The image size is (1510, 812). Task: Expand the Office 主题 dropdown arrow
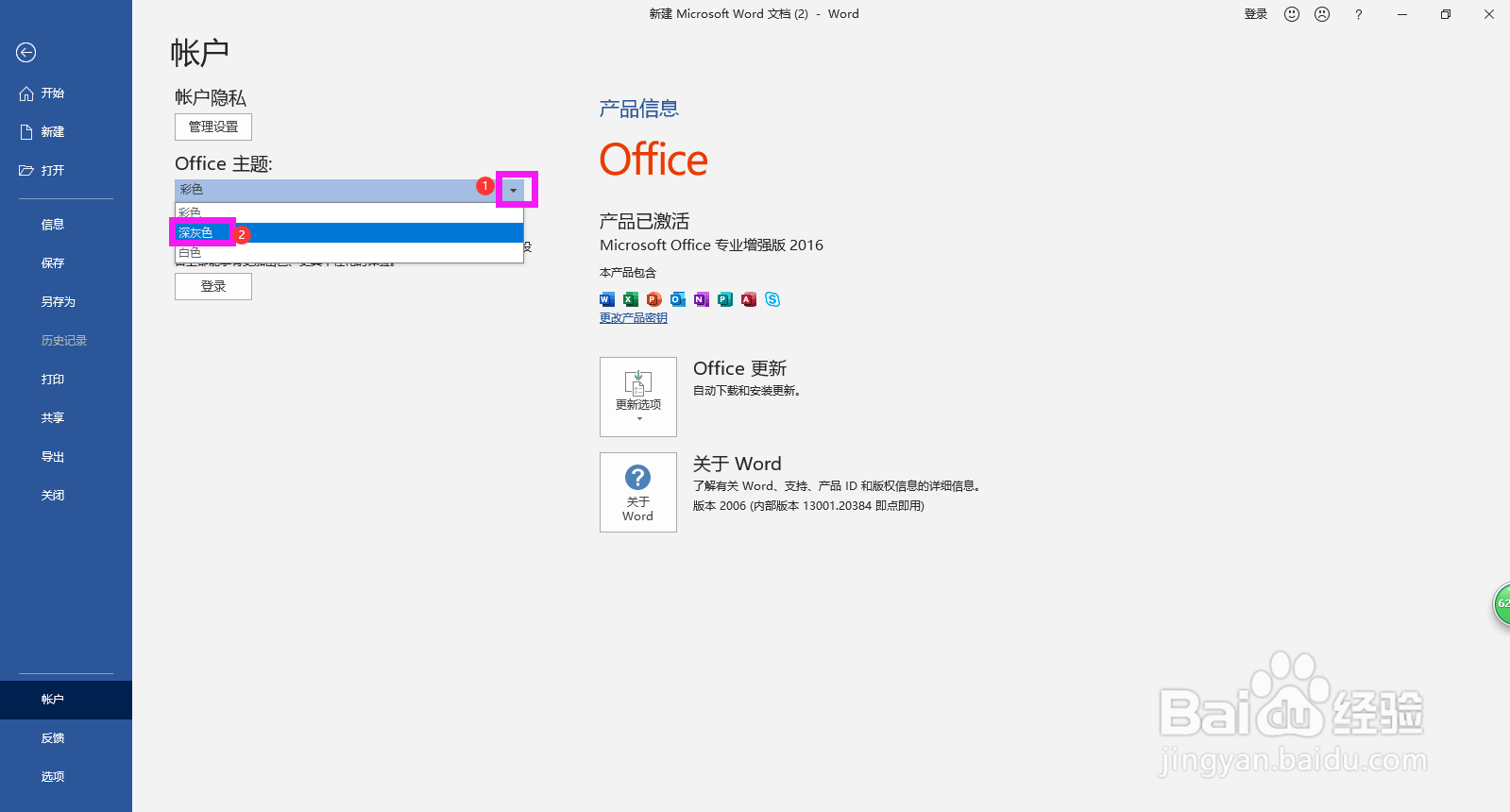click(x=513, y=190)
